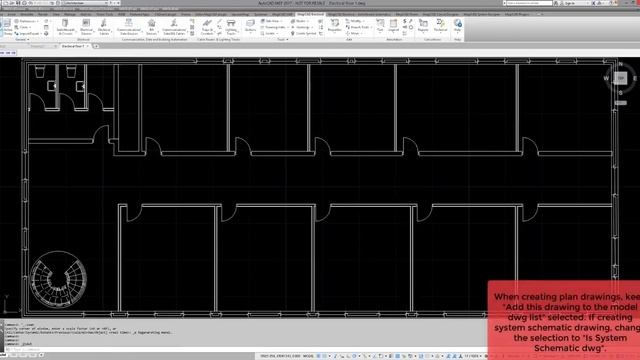Open the Legend tool
This screenshot has width=640, height=360.
point(393,26)
